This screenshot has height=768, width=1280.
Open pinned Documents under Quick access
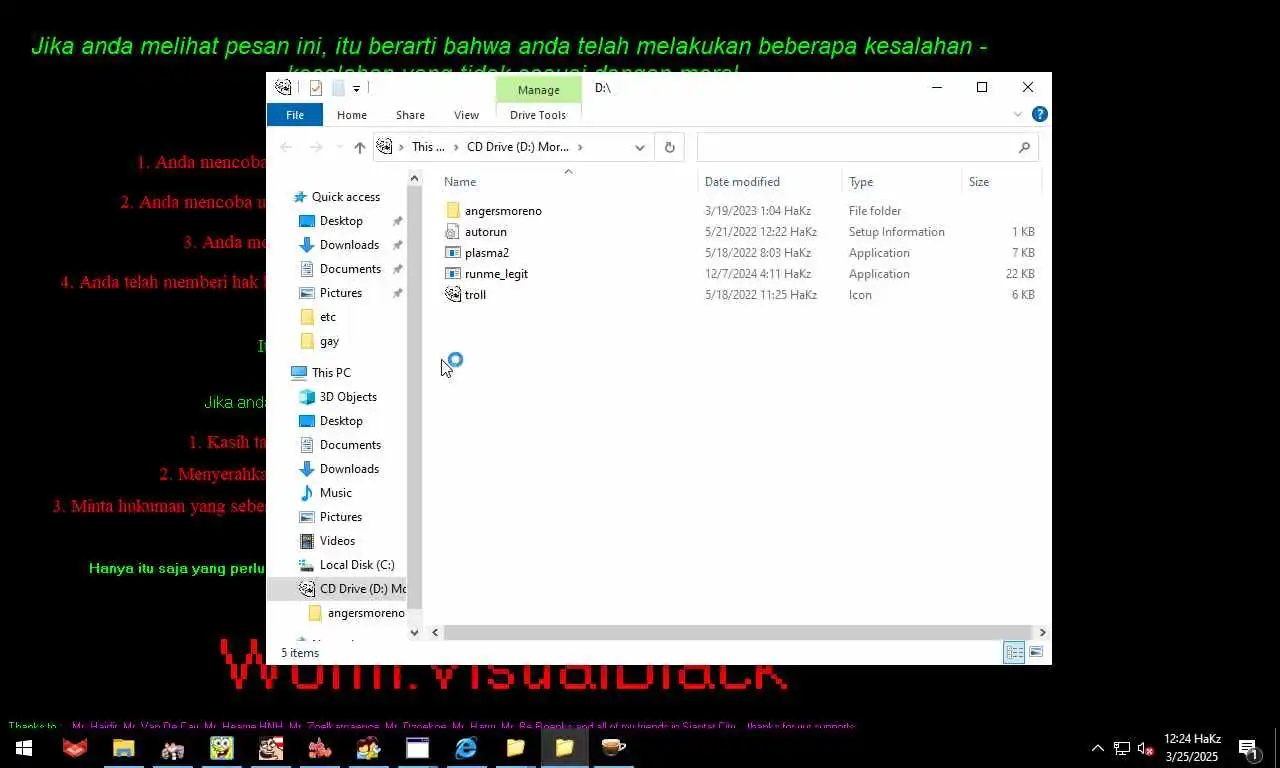350,269
